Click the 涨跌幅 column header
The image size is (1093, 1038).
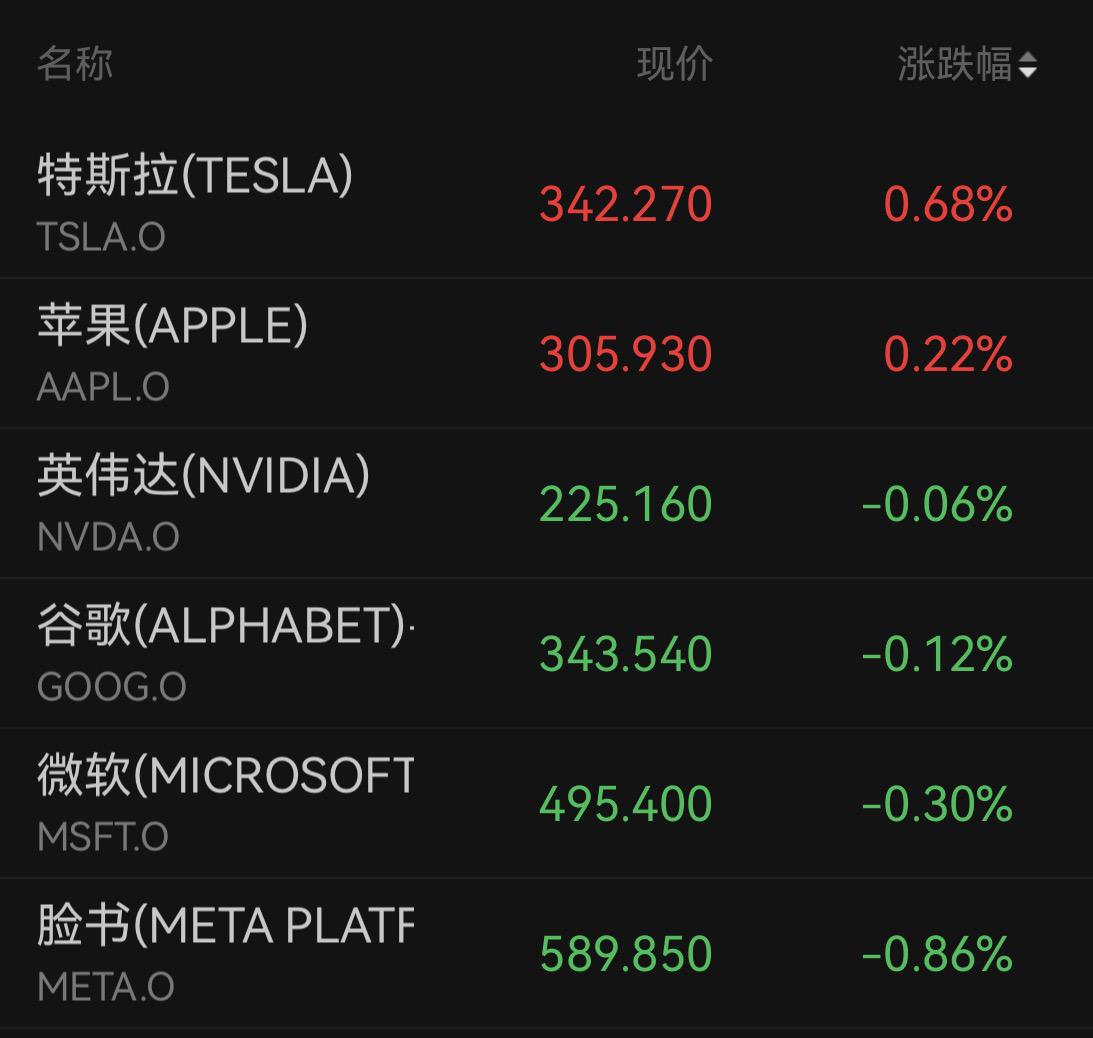pos(955,64)
